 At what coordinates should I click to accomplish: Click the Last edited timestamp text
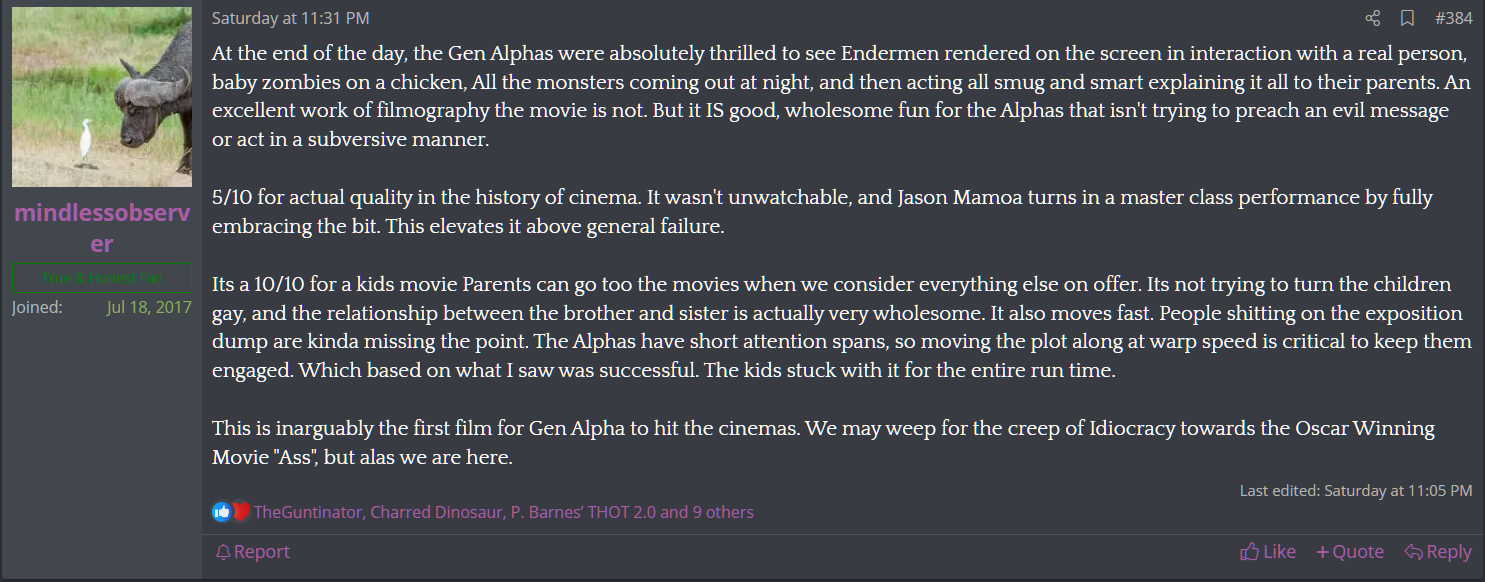point(1355,491)
